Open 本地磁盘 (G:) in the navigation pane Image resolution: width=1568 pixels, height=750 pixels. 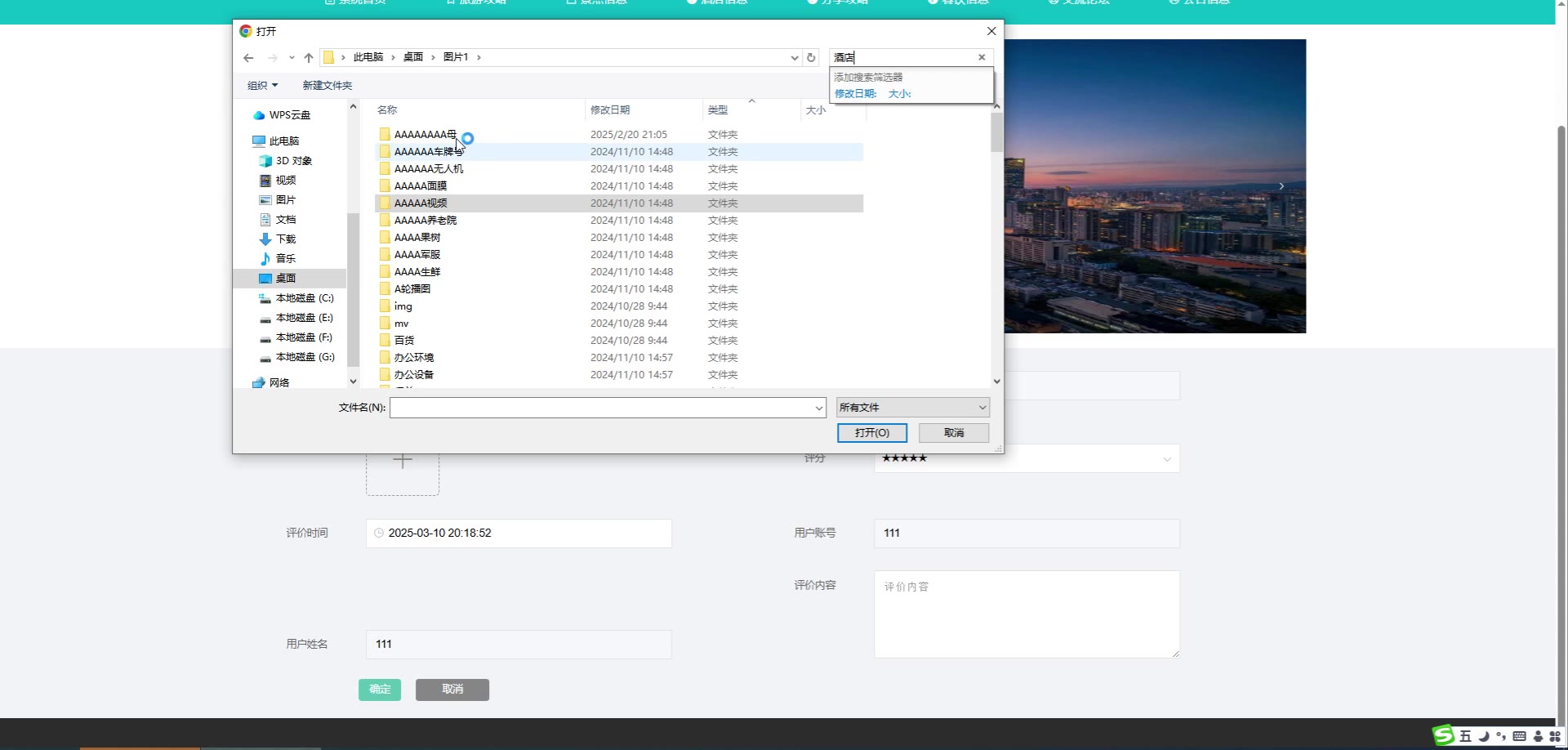tap(305, 357)
